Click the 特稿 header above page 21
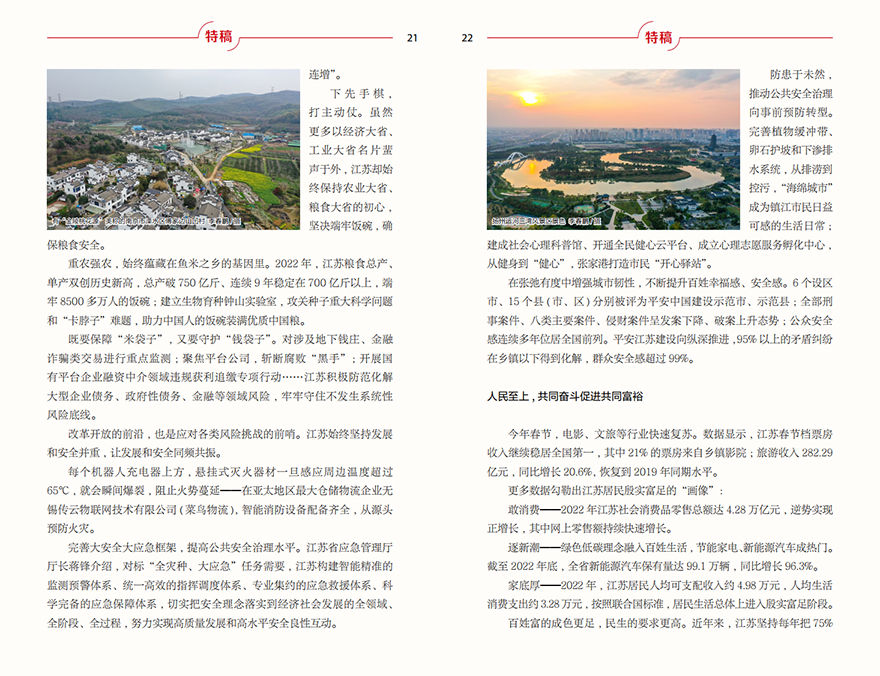The height and width of the screenshot is (676, 880). click(218, 37)
